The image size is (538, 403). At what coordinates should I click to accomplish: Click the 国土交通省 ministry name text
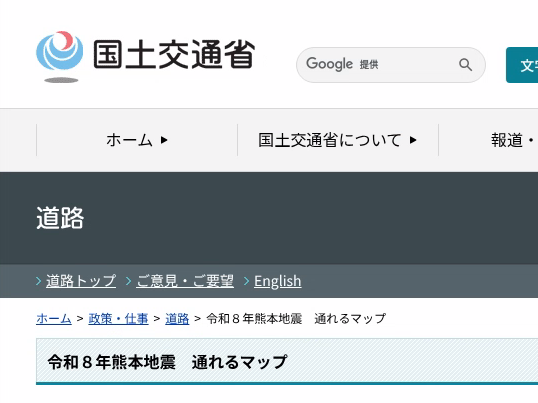click(x=174, y=54)
